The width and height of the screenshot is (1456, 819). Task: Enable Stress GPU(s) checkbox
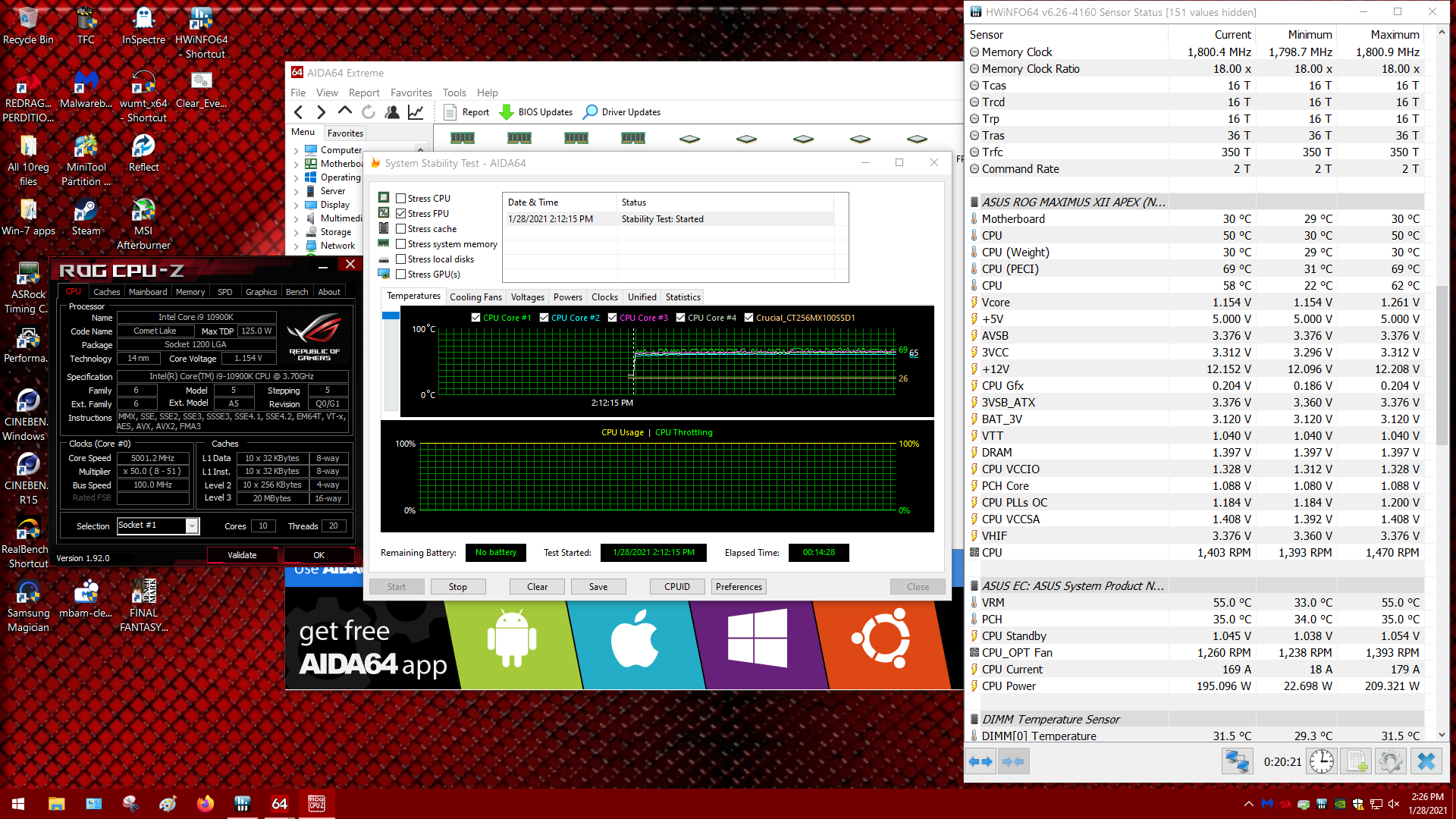(x=401, y=275)
